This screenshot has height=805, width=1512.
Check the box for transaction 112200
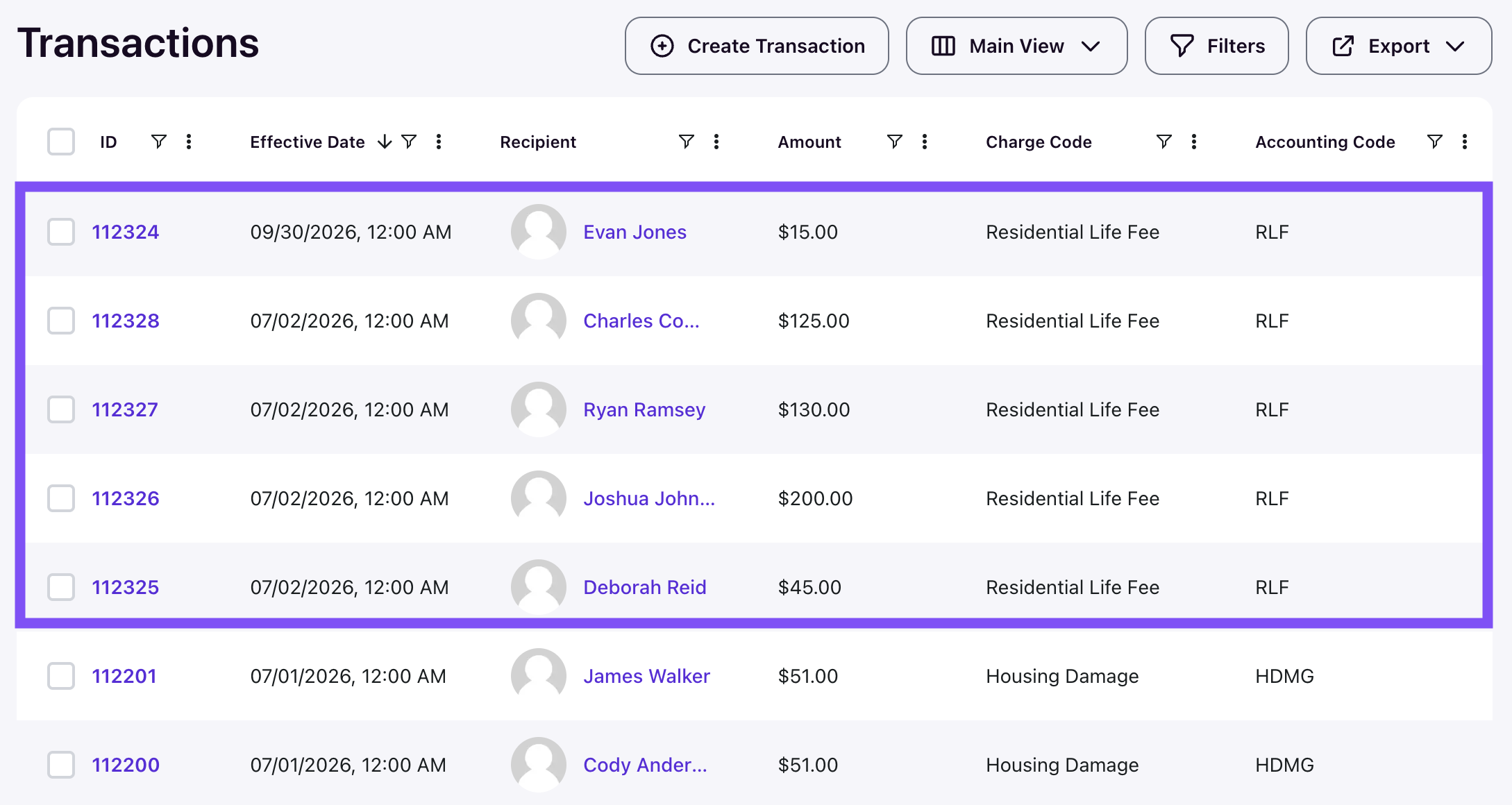coord(61,765)
